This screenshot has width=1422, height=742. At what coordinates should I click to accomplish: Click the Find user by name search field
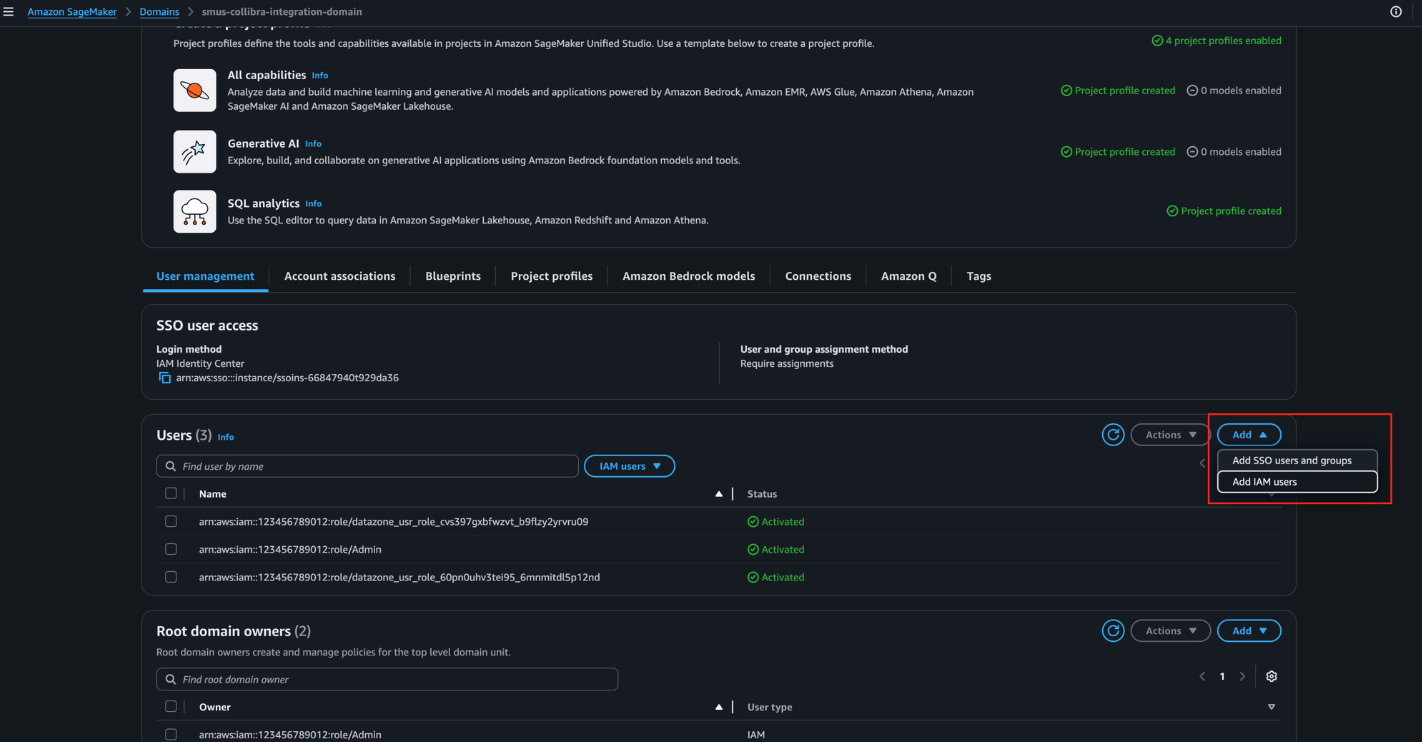[x=367, y=466]
